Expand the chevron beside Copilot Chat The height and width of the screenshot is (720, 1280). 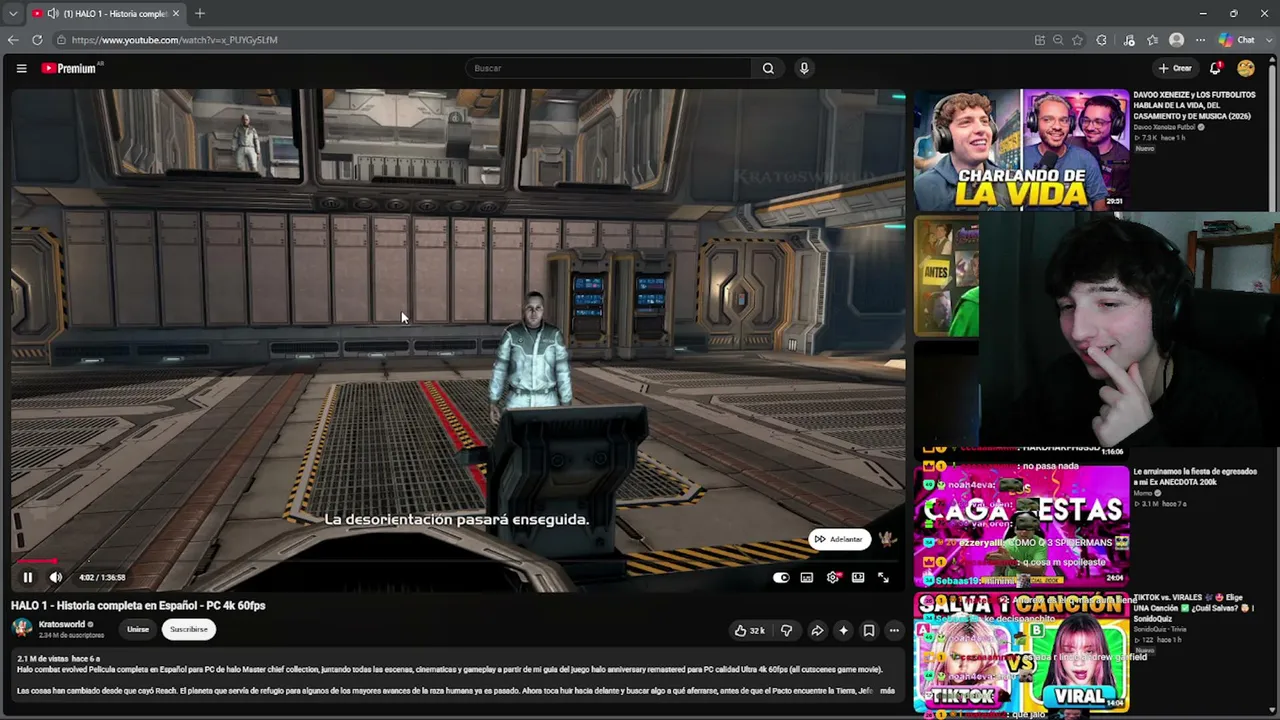pyautogui.click(x=1269, y=40)
